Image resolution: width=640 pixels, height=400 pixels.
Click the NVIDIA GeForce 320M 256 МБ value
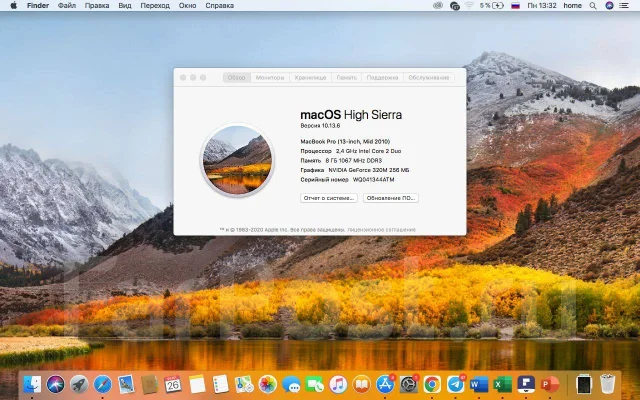369,170
